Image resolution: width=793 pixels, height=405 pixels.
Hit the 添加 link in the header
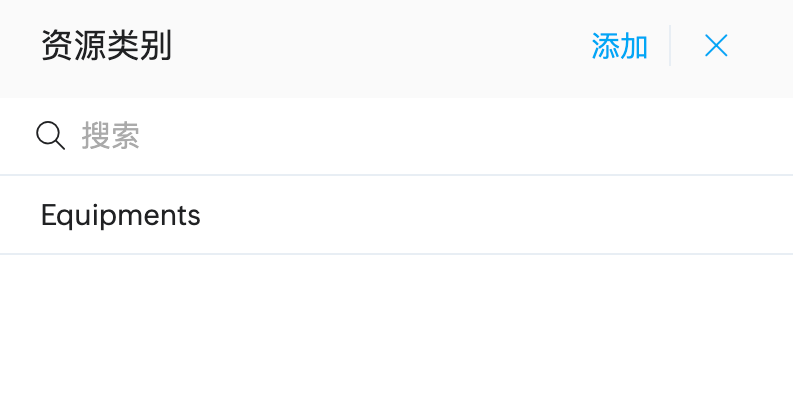coord(620,46)
